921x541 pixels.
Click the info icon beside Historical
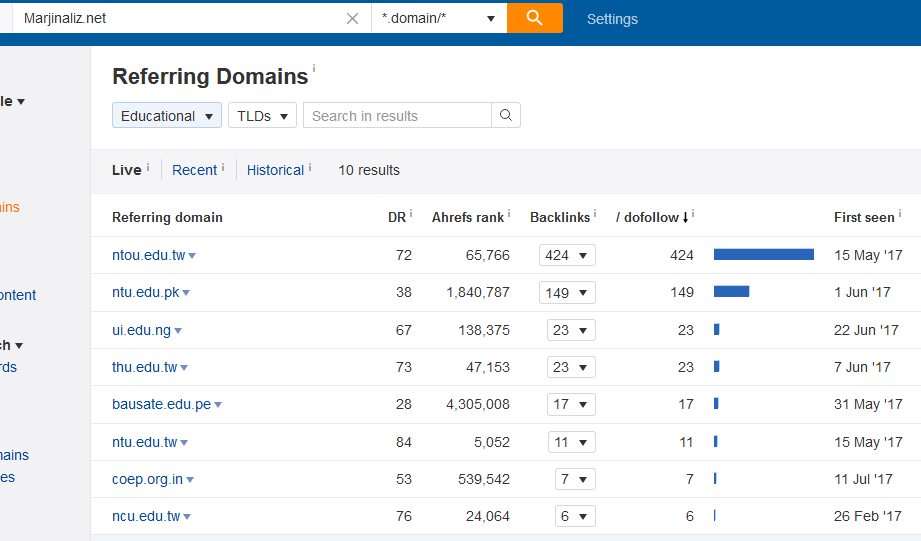pyautogui.click(x=310, y=167)
